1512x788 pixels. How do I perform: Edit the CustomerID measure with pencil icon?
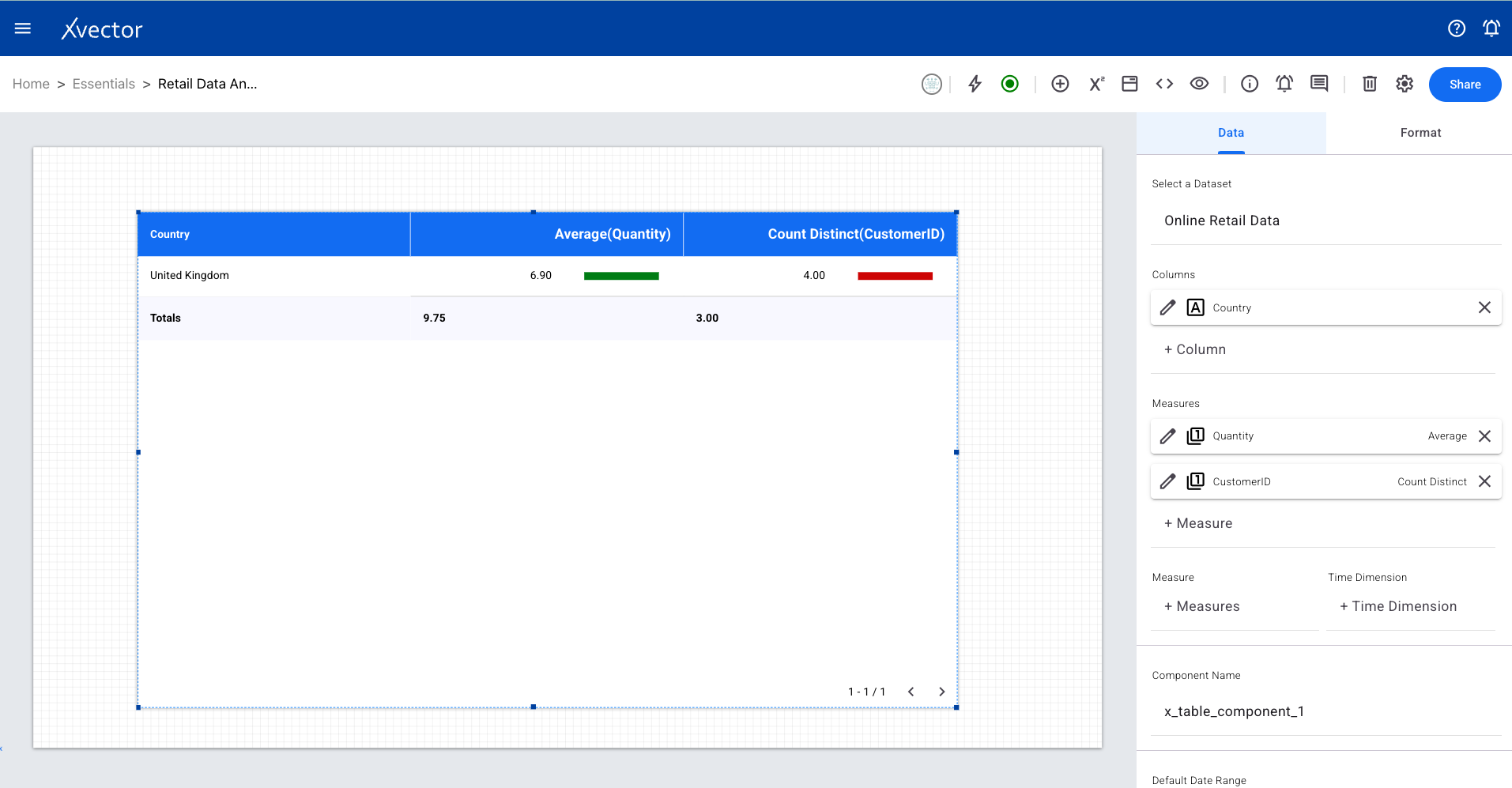point(1167,481)
